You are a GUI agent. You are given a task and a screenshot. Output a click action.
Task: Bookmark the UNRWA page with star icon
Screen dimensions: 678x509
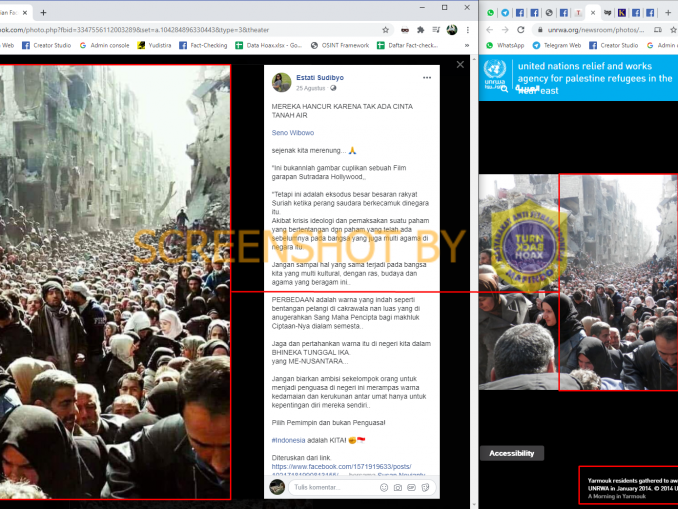[x=674, y=30]
